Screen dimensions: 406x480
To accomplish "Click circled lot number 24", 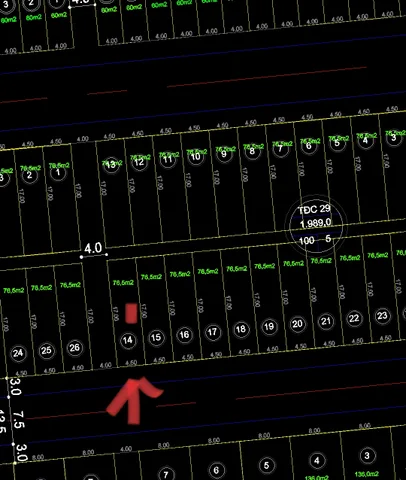I will (x=18, y=353).
